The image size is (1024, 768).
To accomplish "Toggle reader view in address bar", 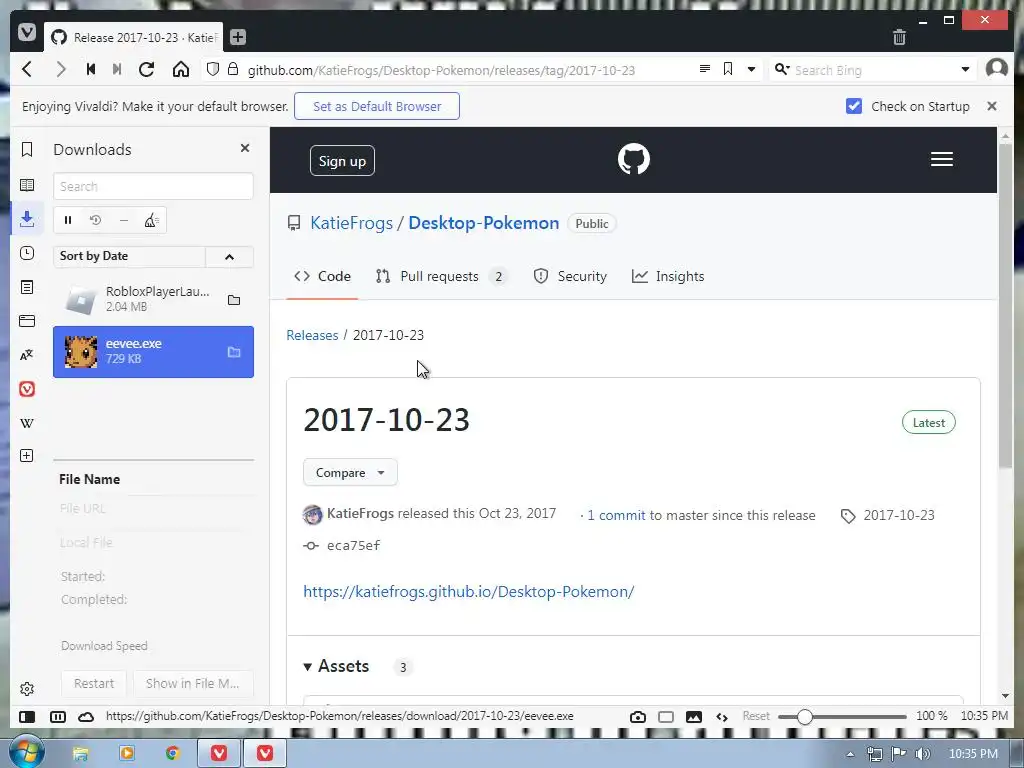I will click(705, 69).
